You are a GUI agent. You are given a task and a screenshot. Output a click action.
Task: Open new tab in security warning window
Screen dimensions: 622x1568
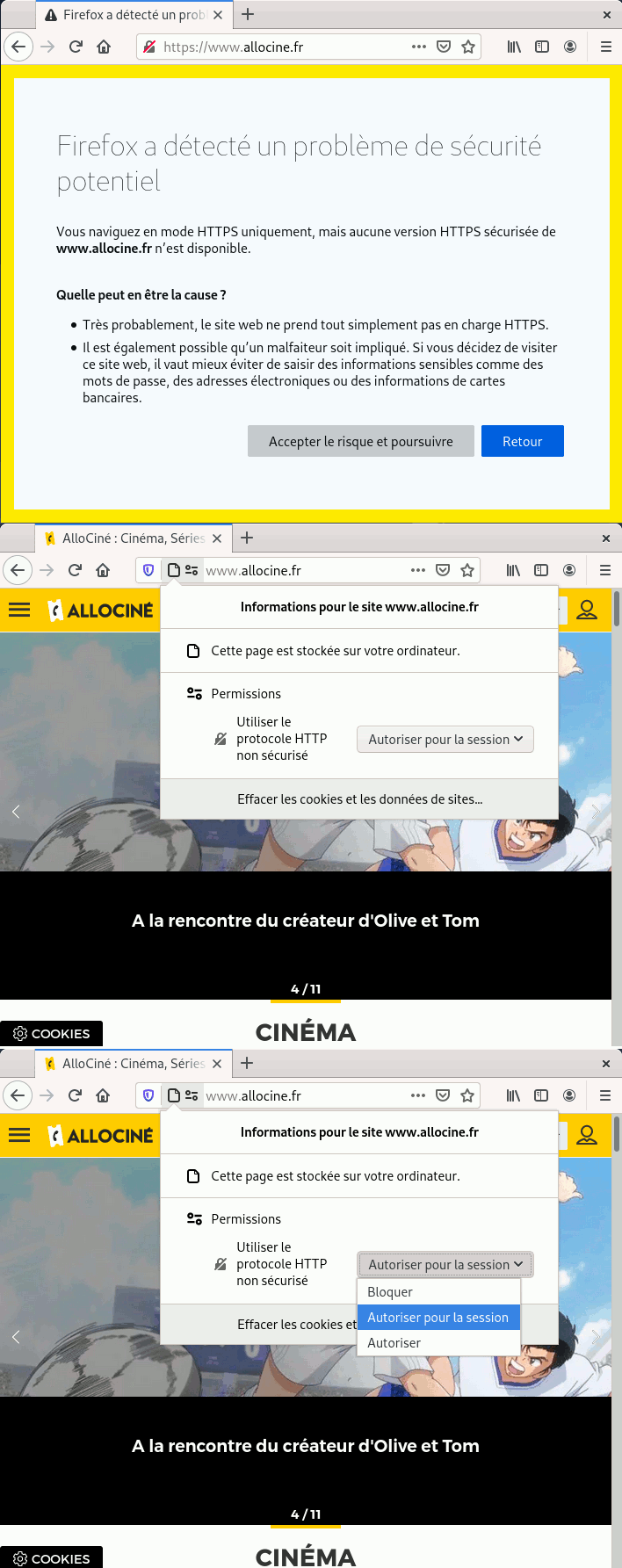[x=248, y=14]
